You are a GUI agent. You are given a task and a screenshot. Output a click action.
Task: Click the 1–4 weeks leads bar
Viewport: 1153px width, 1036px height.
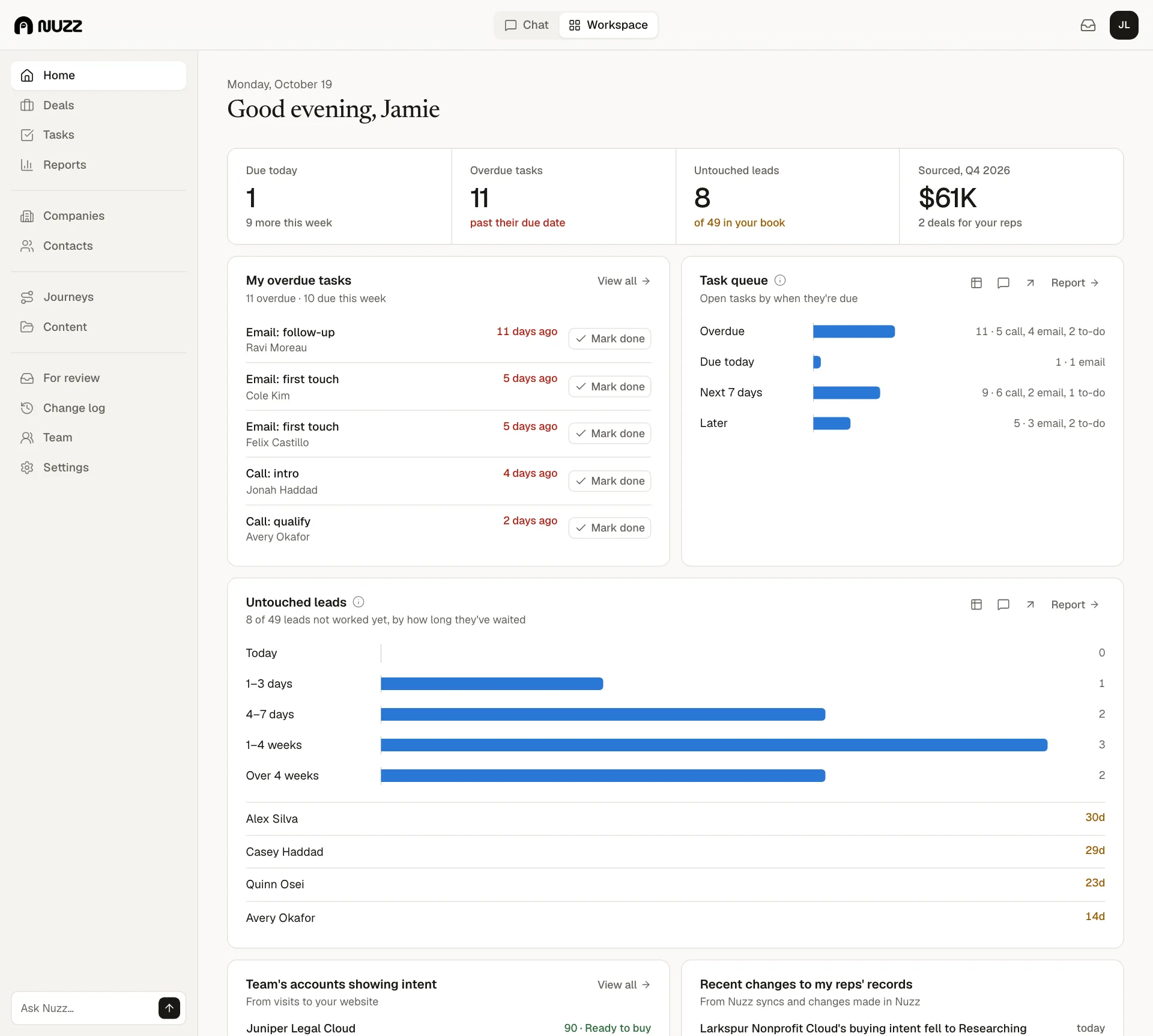(714, 745)
